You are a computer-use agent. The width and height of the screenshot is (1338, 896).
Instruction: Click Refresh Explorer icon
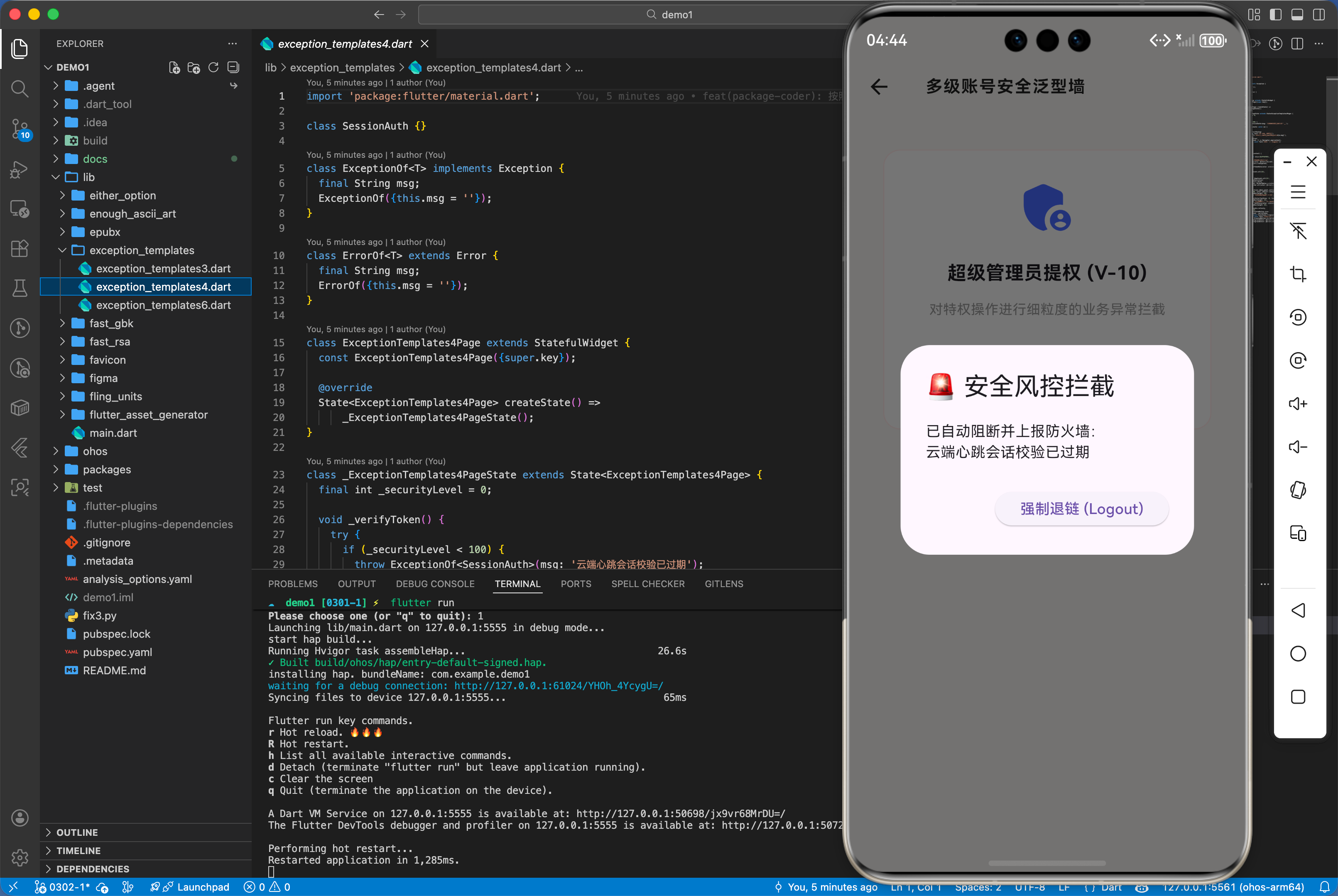pos(213,67)
